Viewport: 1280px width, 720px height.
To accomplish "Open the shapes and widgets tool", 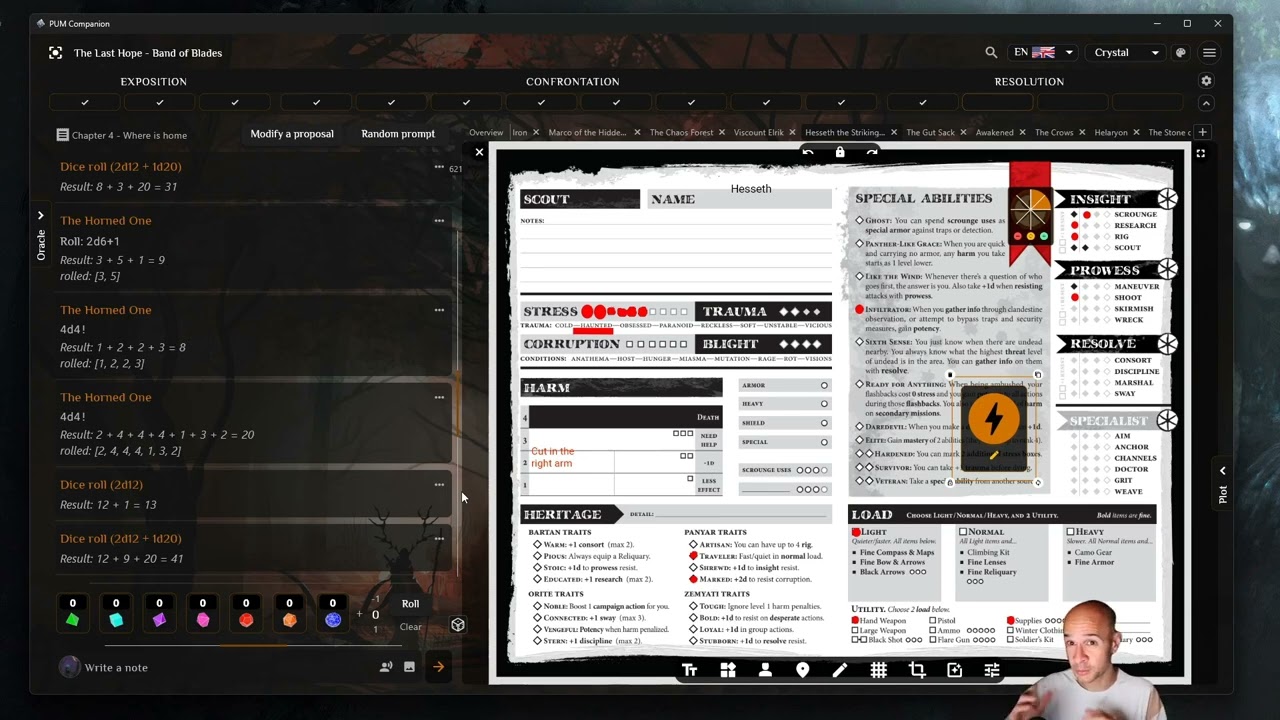I will point(727,670).
